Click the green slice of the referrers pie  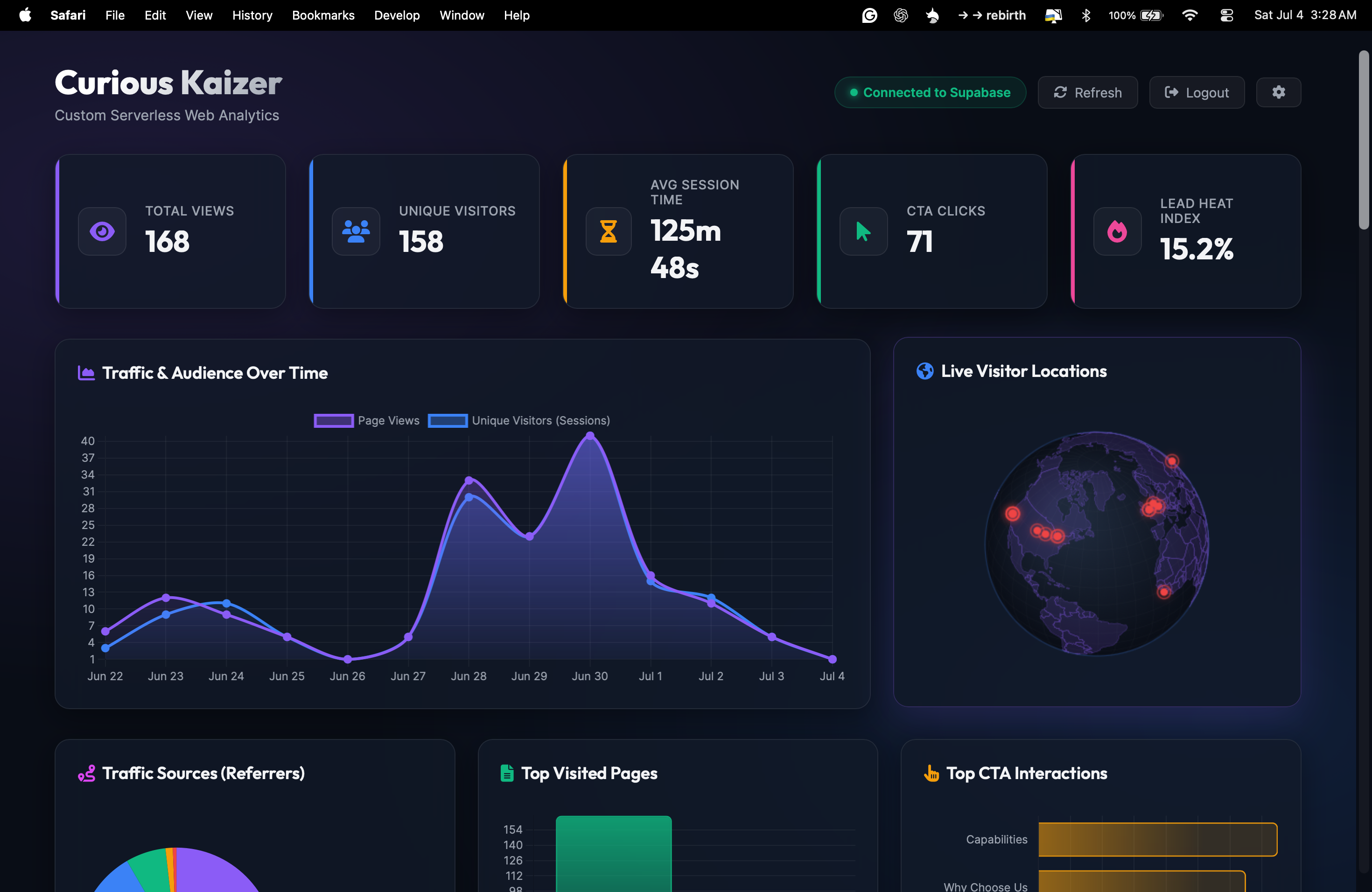151,870
